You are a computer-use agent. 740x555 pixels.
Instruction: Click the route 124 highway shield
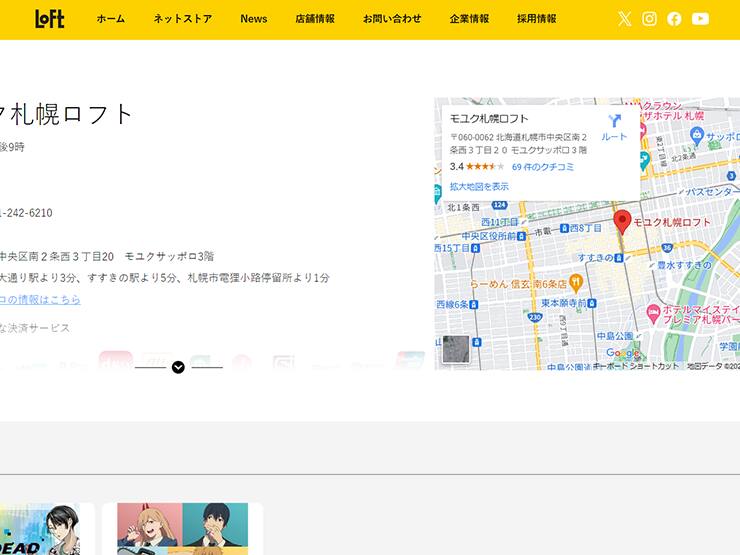499,205
